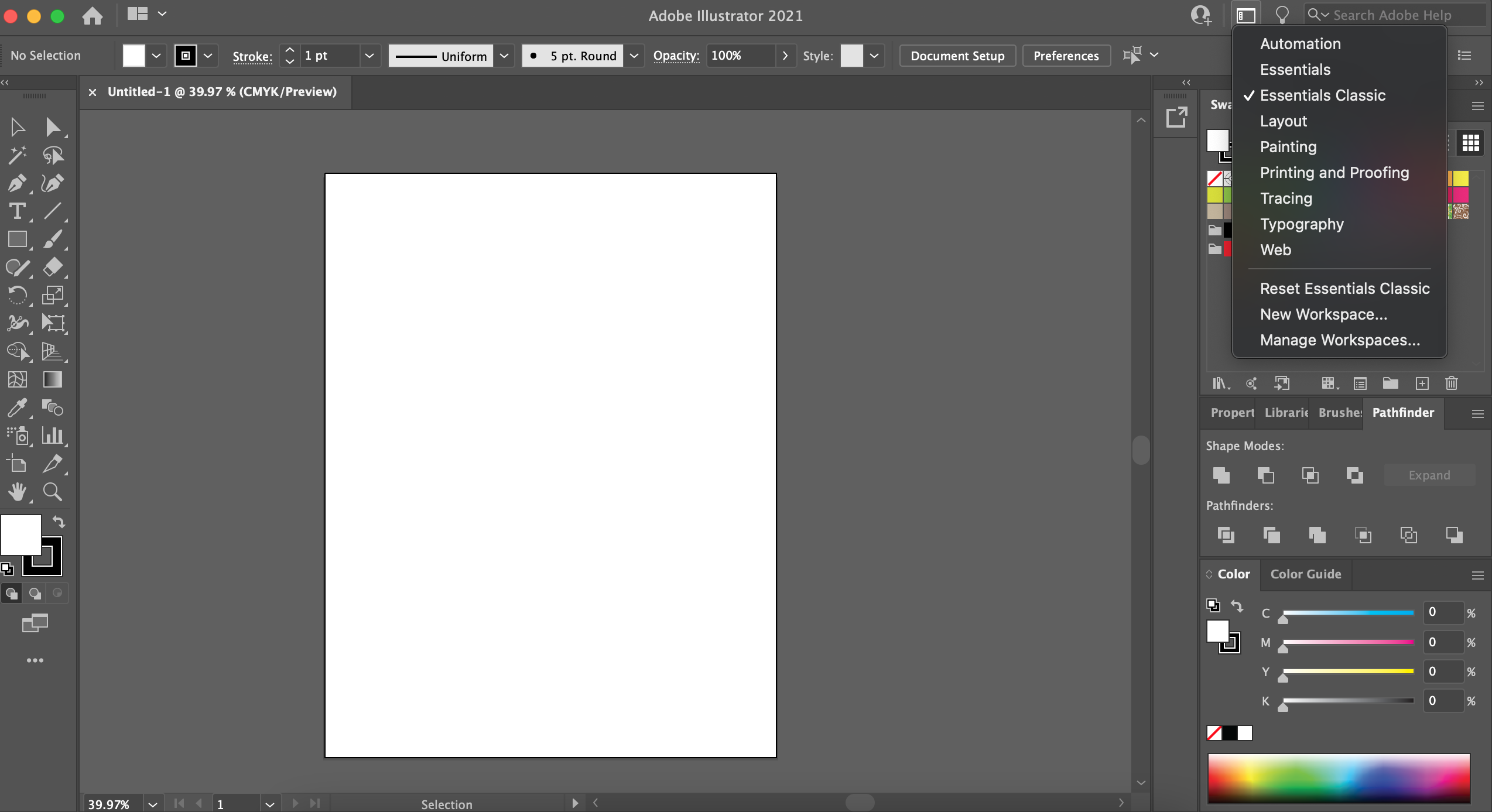Select the Direct Selection tool
Image resolution: width=1492 pixels, height=812 pixels.
pyautogui.click(x=53, y=127)
